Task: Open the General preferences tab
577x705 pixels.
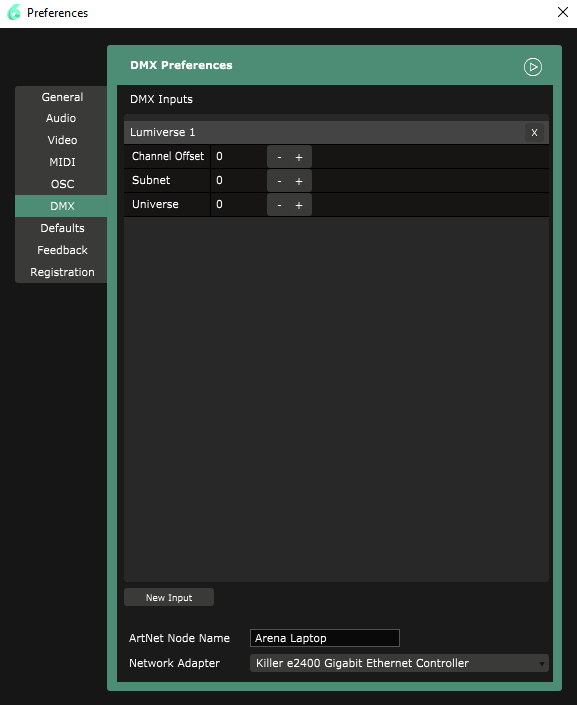Action: tap(62, 97)
